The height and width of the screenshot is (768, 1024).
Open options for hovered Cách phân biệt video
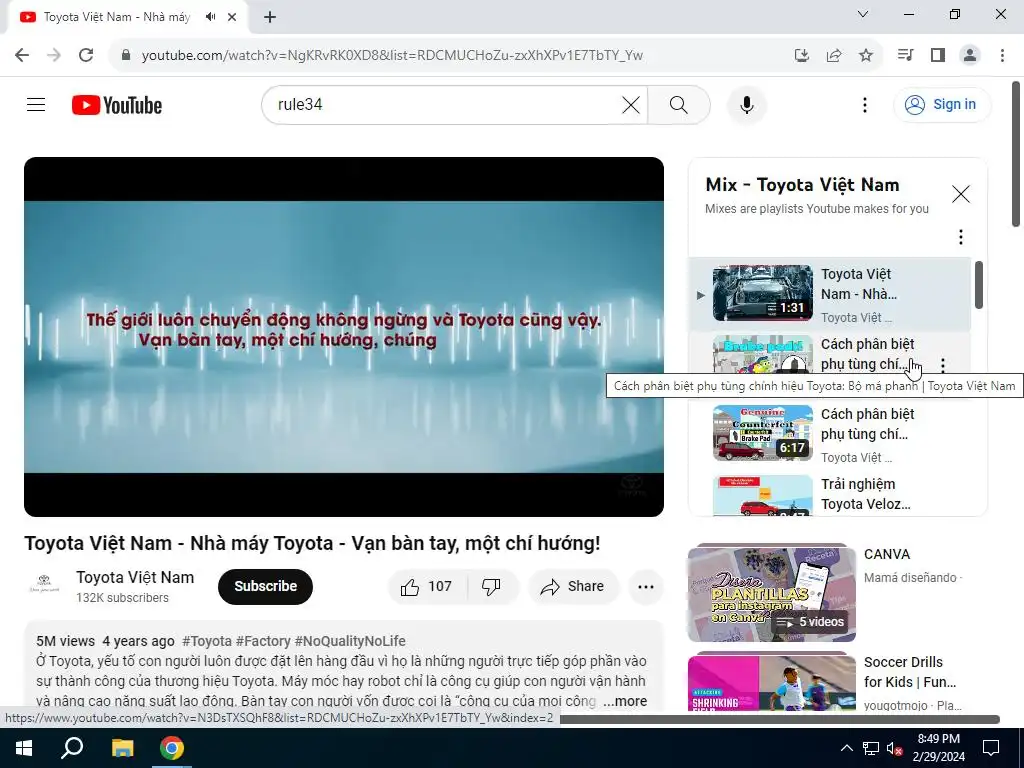coord(942,364)
